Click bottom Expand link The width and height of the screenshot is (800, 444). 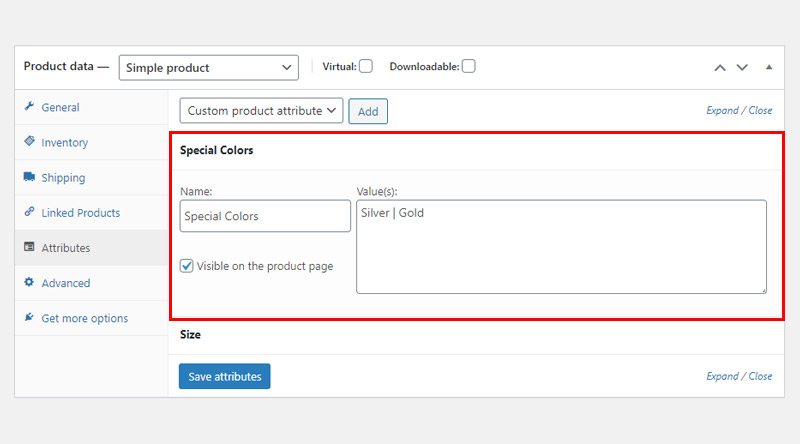[x=722, y=376]
